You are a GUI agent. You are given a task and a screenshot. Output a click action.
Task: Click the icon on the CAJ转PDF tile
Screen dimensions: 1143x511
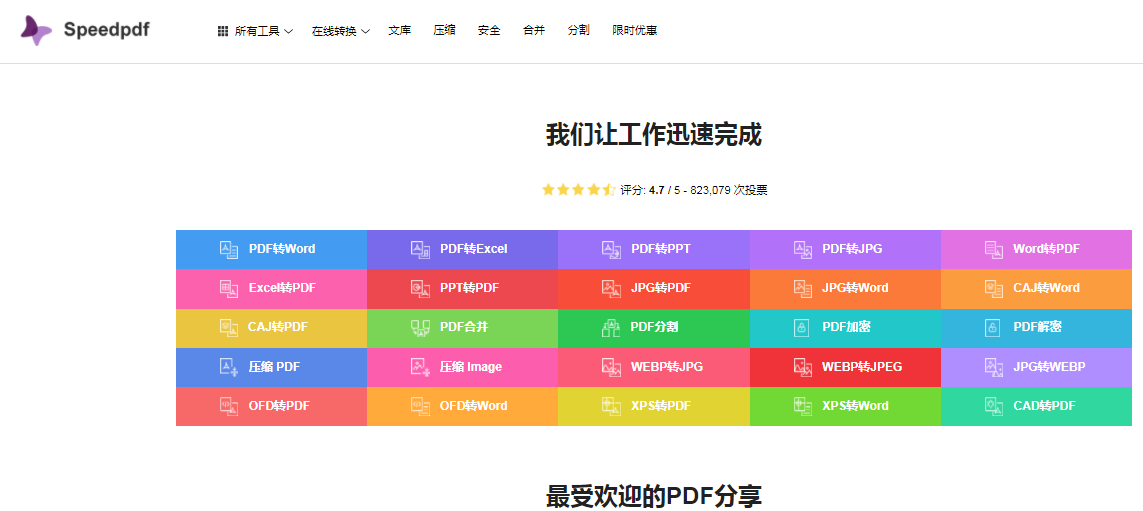click(x=229, y=328)
